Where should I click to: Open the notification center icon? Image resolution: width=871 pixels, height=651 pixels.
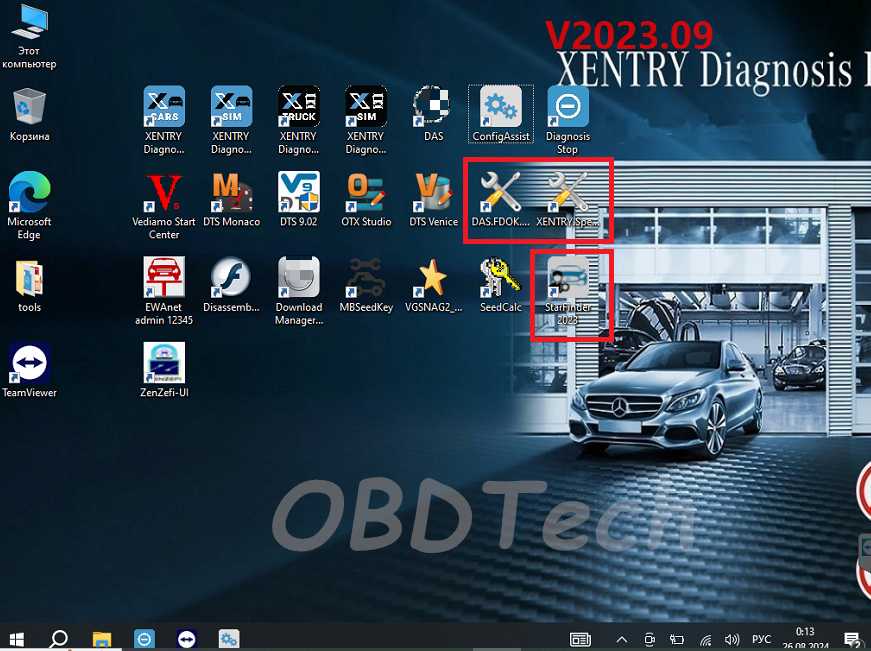pyautogui.click(x=852, y=640)
